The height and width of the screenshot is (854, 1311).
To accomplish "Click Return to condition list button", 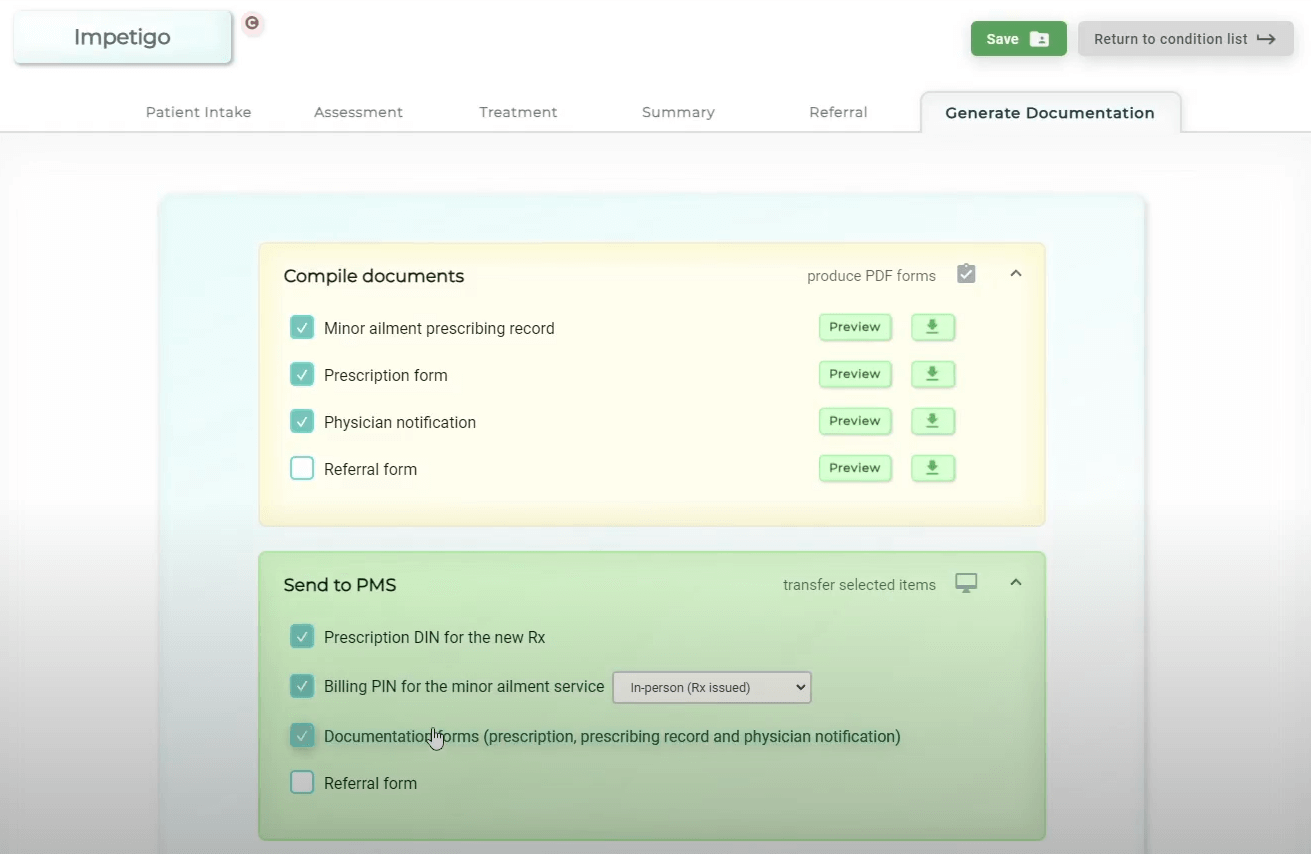I will point(1185,39).
